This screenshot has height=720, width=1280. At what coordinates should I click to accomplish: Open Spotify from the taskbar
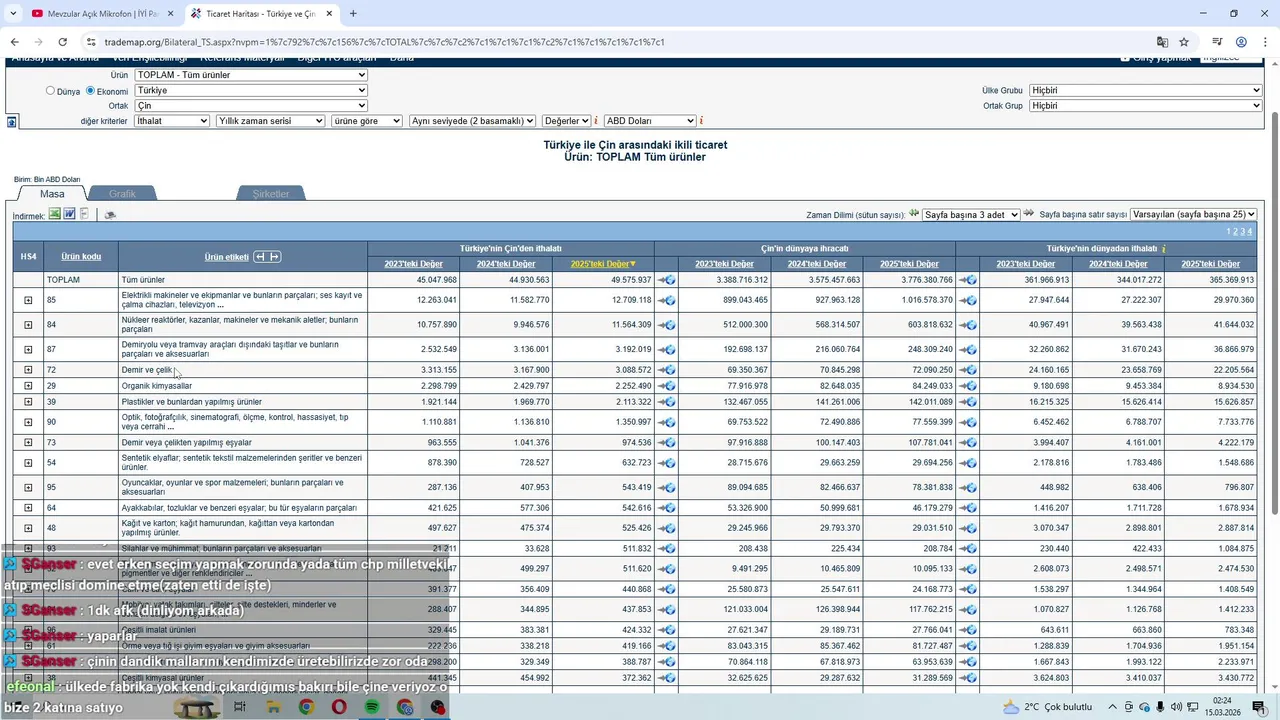tap(372, 707)
